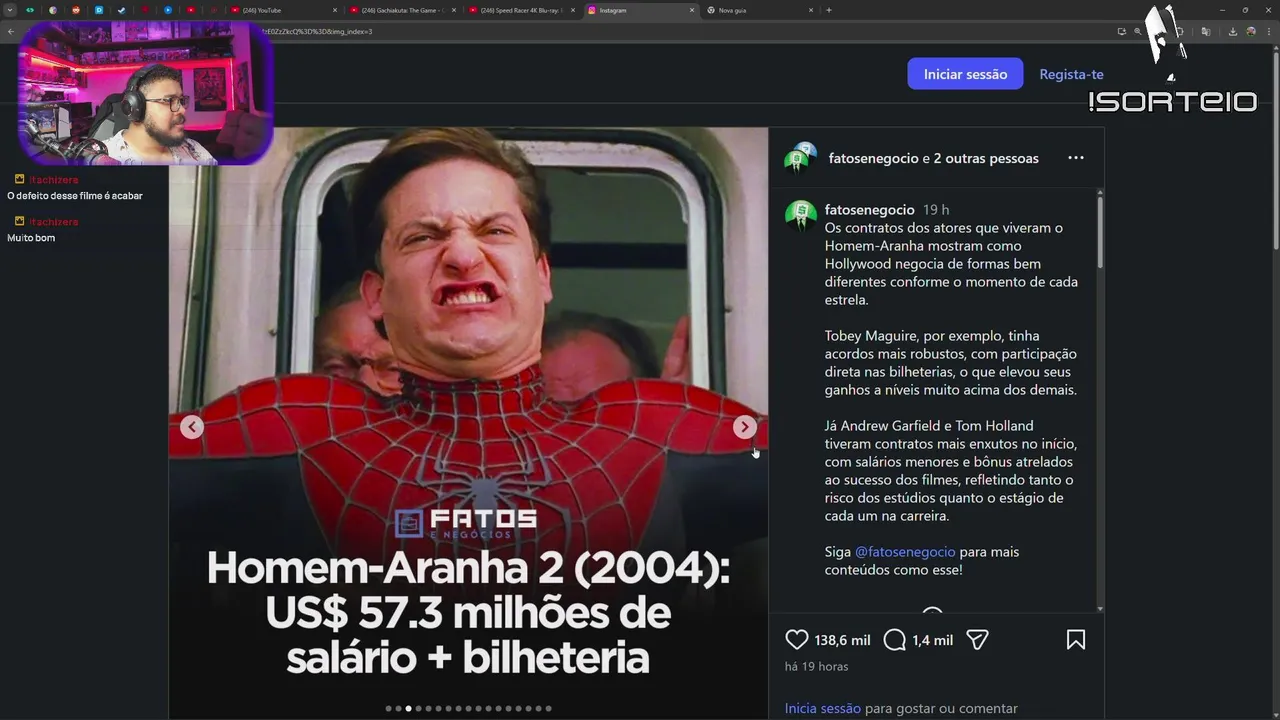
Task: Share the post using the send icon
Action: [x=978, y=640]
